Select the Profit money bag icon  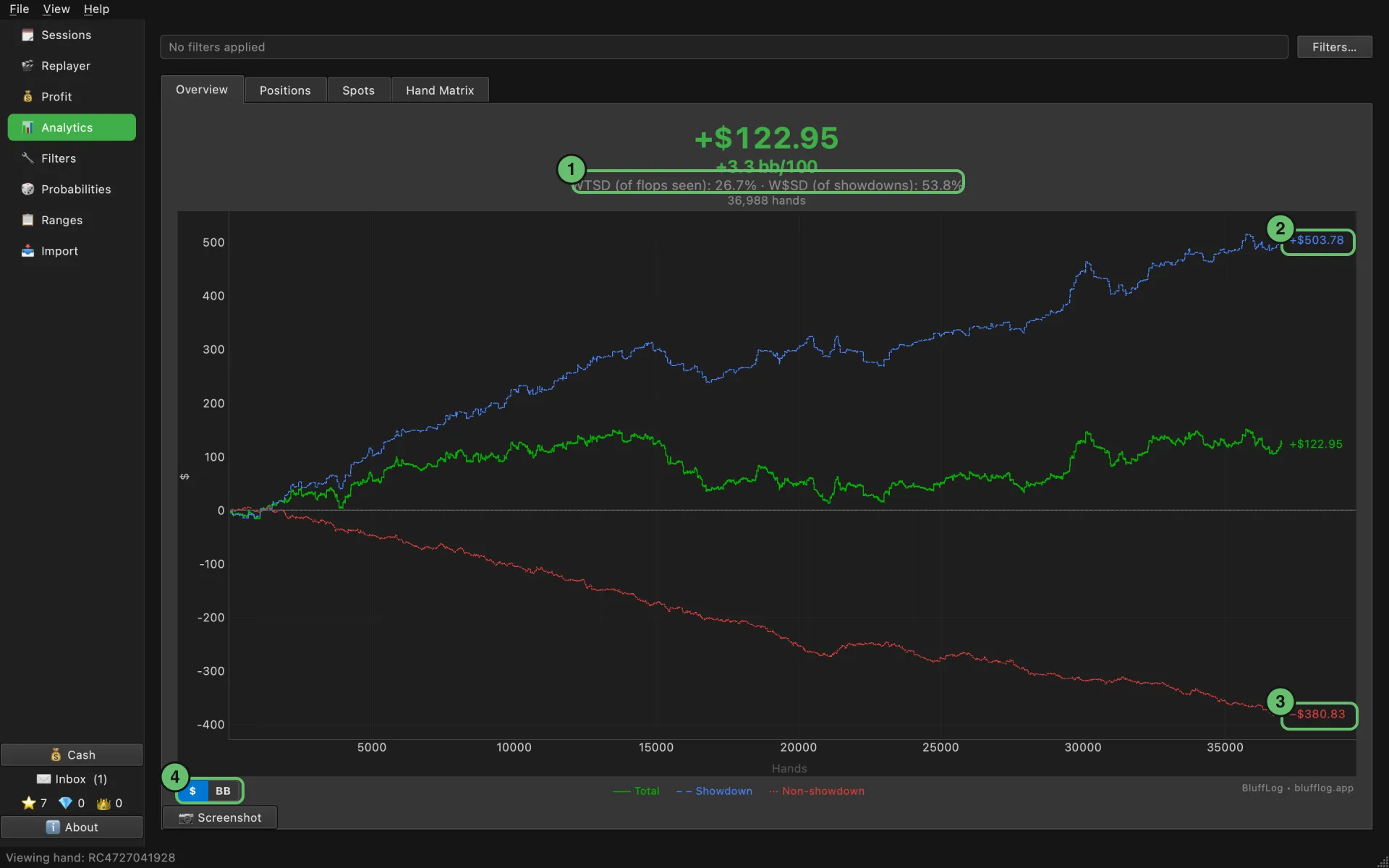[x=27, y=97]
